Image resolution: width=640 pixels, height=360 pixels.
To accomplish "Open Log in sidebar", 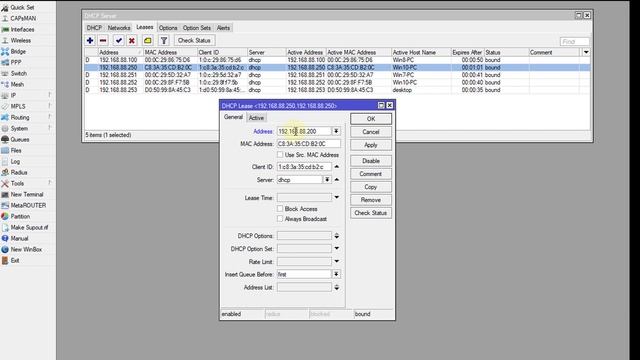I will click(x=15, y=161).
